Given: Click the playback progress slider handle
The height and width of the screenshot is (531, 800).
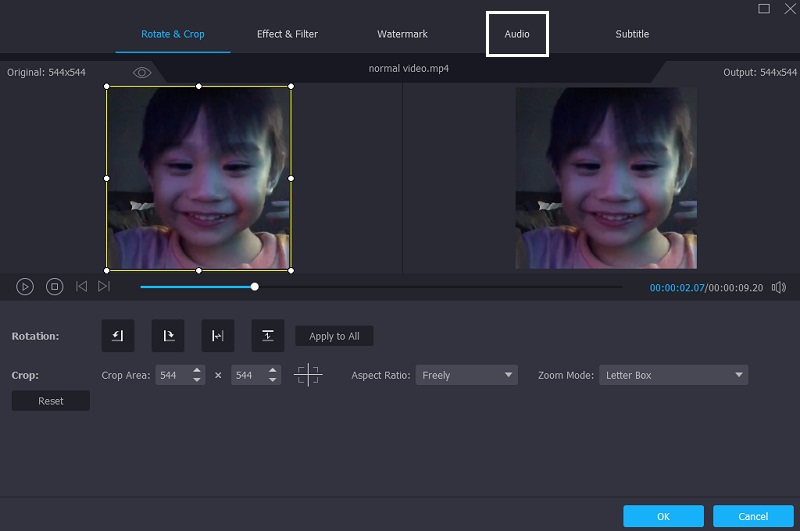Looking at the screenshot, I should [x=255, y=287].
